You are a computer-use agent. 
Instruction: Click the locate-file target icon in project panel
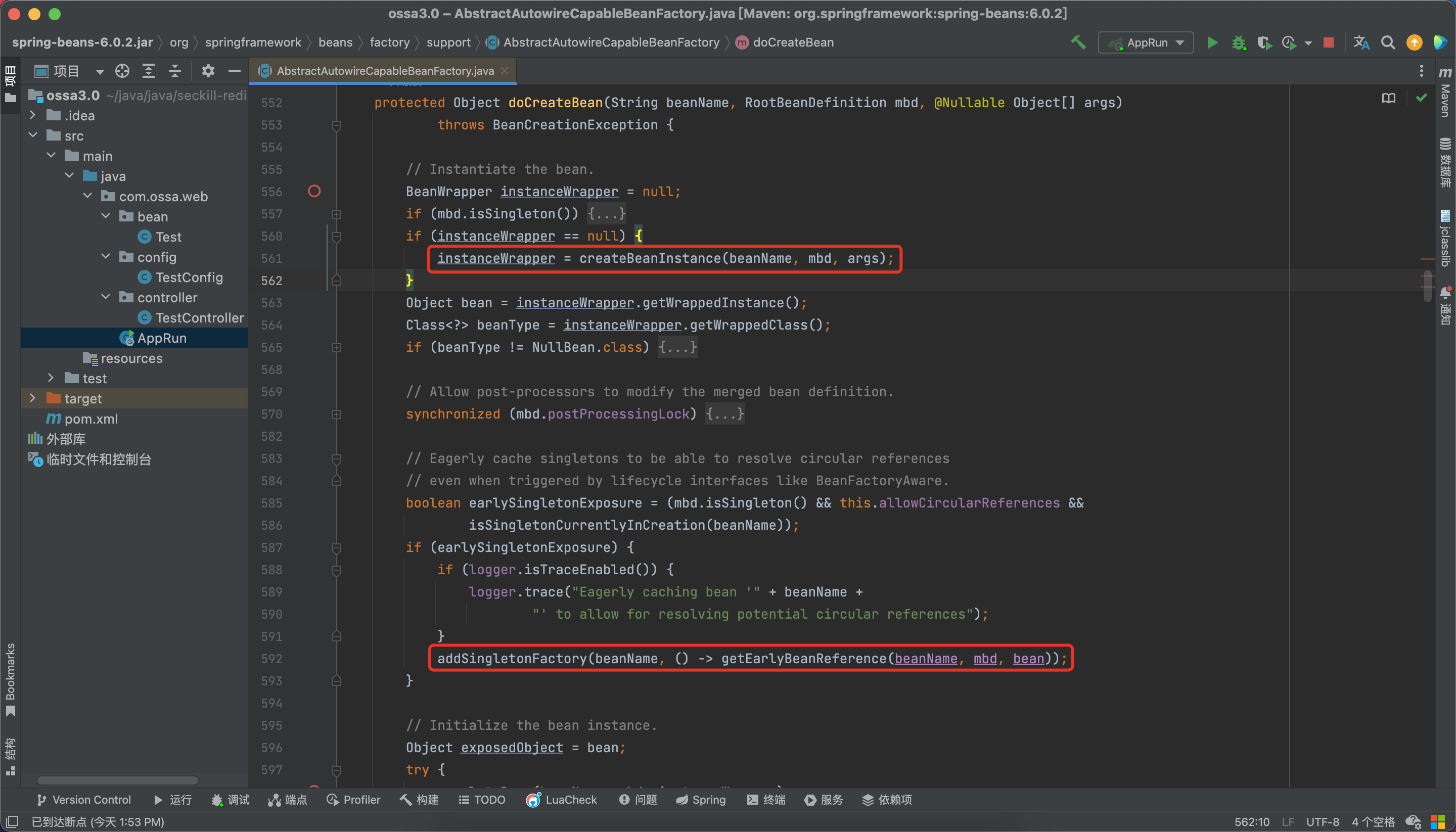(x=122, y=71)
